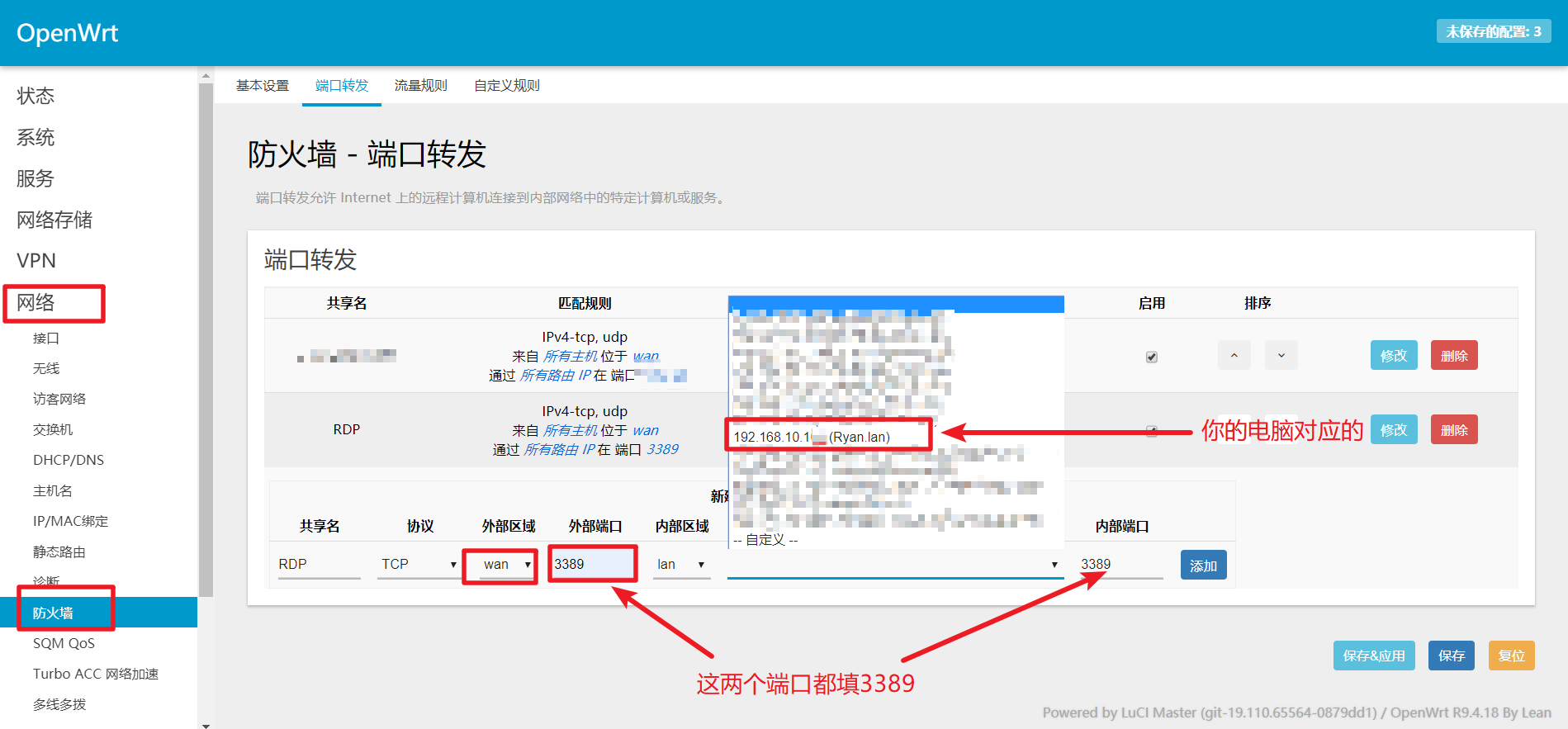Image resolution: width=1568 pixels, height=729 pixels.
Task: Switch to the 流量规则 tab
Action: 420,86
